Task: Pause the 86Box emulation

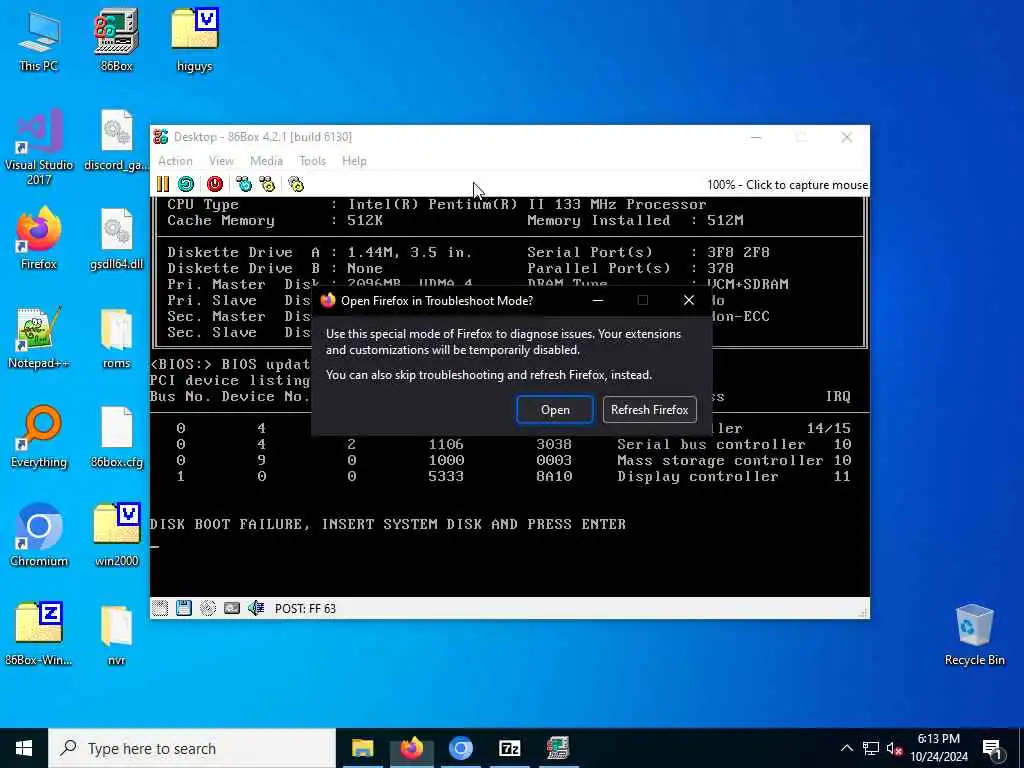Action: click(x=163, y=184)
